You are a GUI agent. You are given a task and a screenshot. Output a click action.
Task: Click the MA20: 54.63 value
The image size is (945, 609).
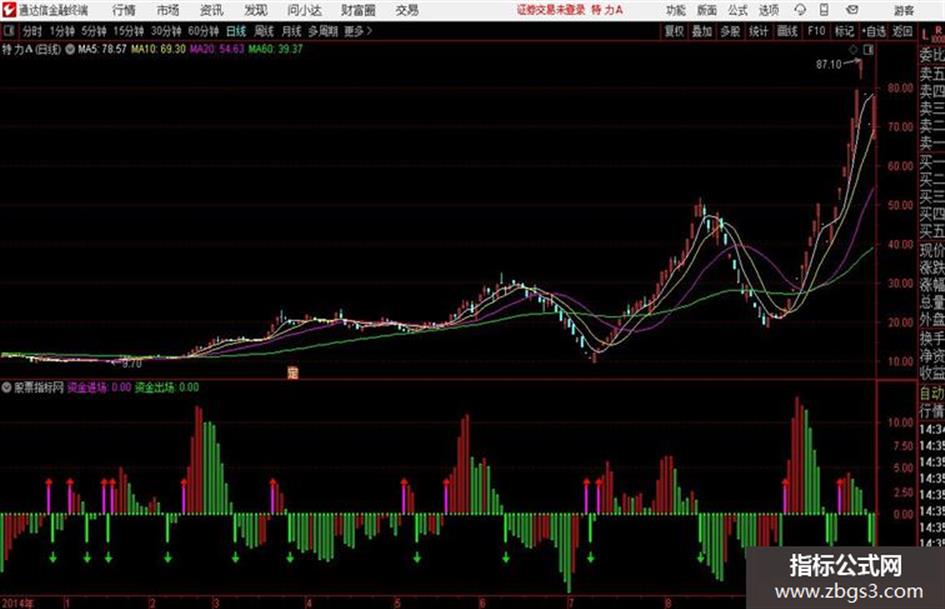tap(217, 49)
